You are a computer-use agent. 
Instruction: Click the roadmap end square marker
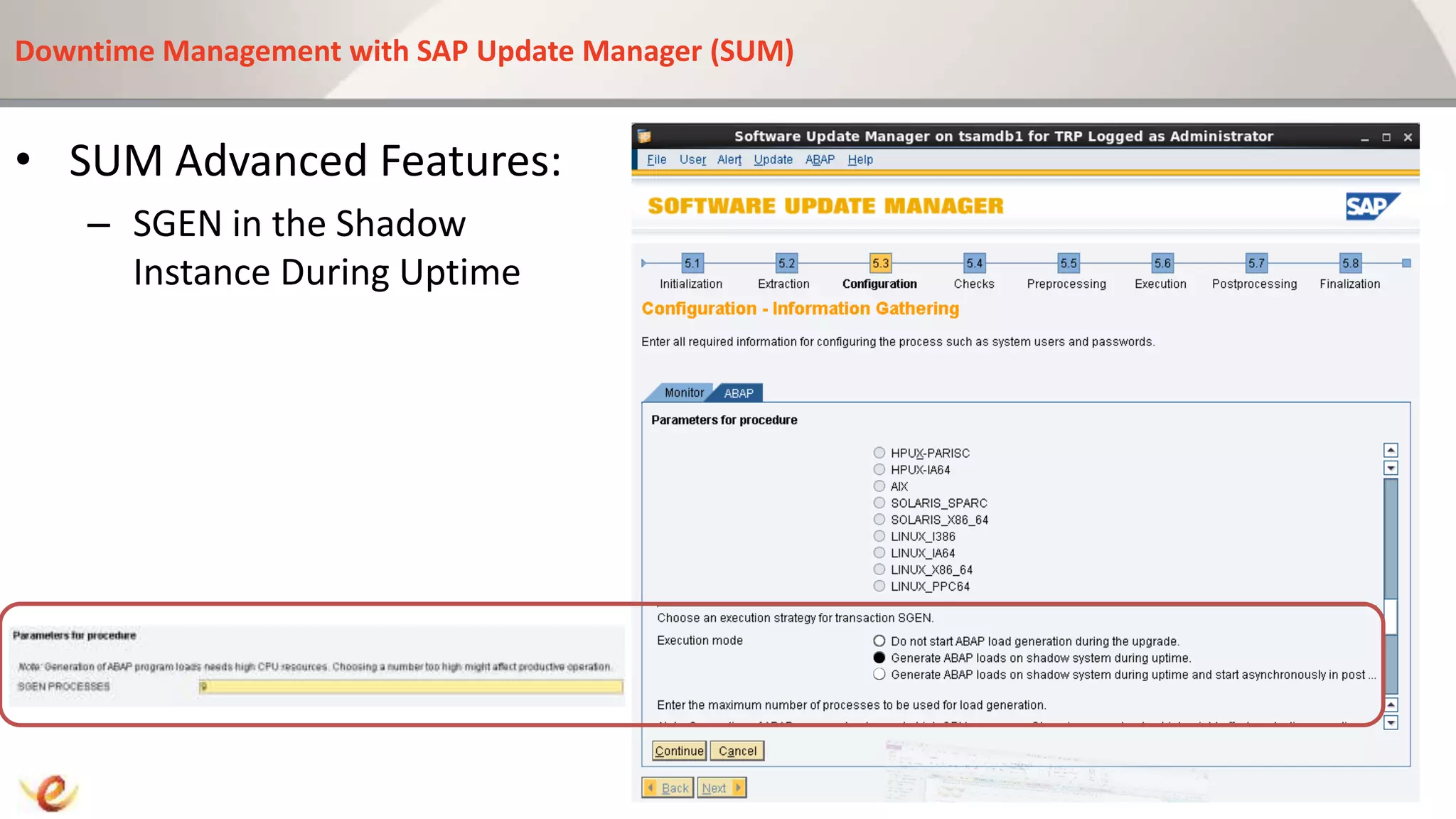pyautogui.click(x=1406, y=263)
